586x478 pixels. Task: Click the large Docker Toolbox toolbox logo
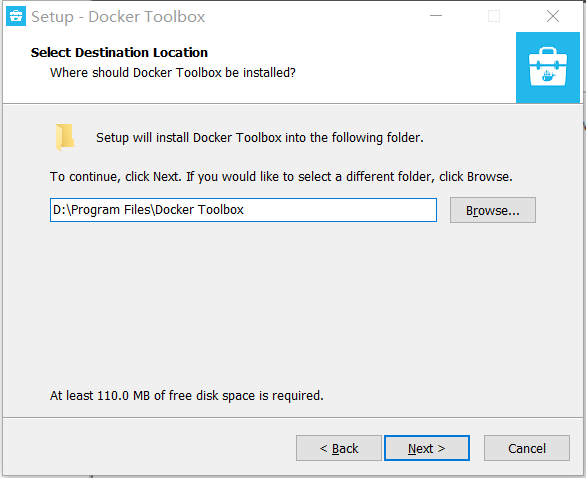pos(548,67)
